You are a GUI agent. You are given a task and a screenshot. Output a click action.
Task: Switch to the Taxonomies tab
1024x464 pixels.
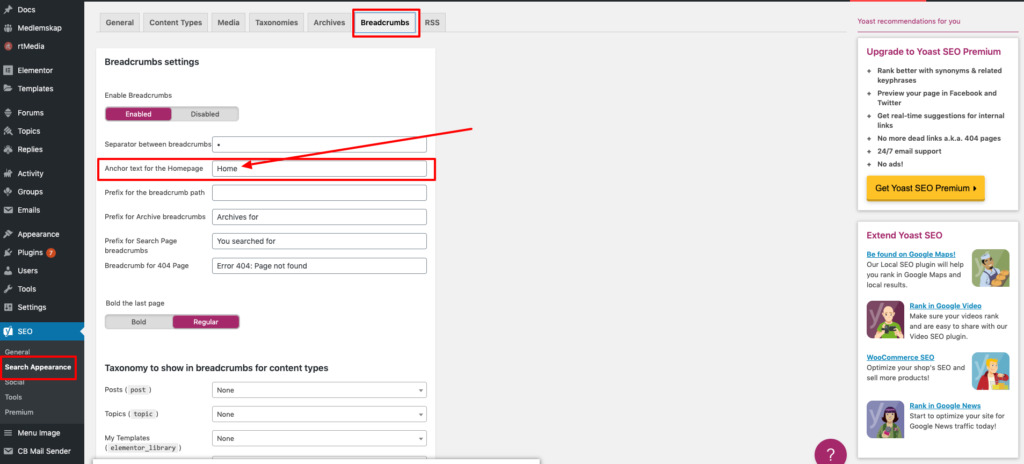pos(276,22)
